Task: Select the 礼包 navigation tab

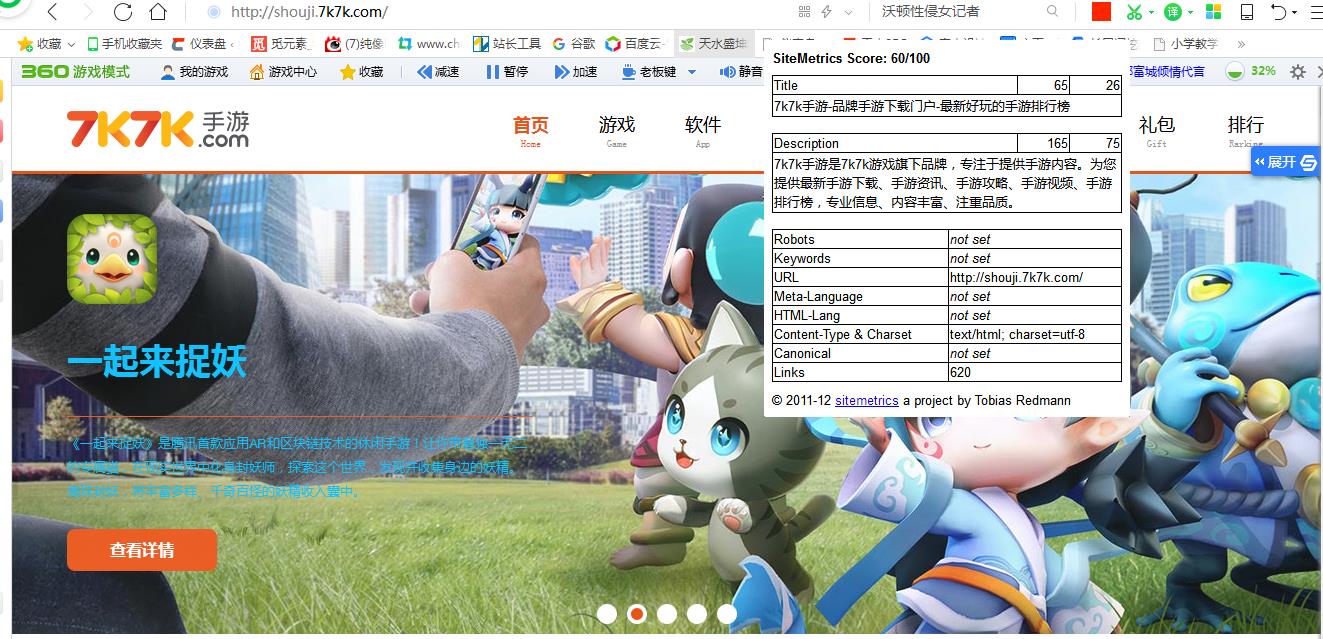Action: tap(1157, 129)
